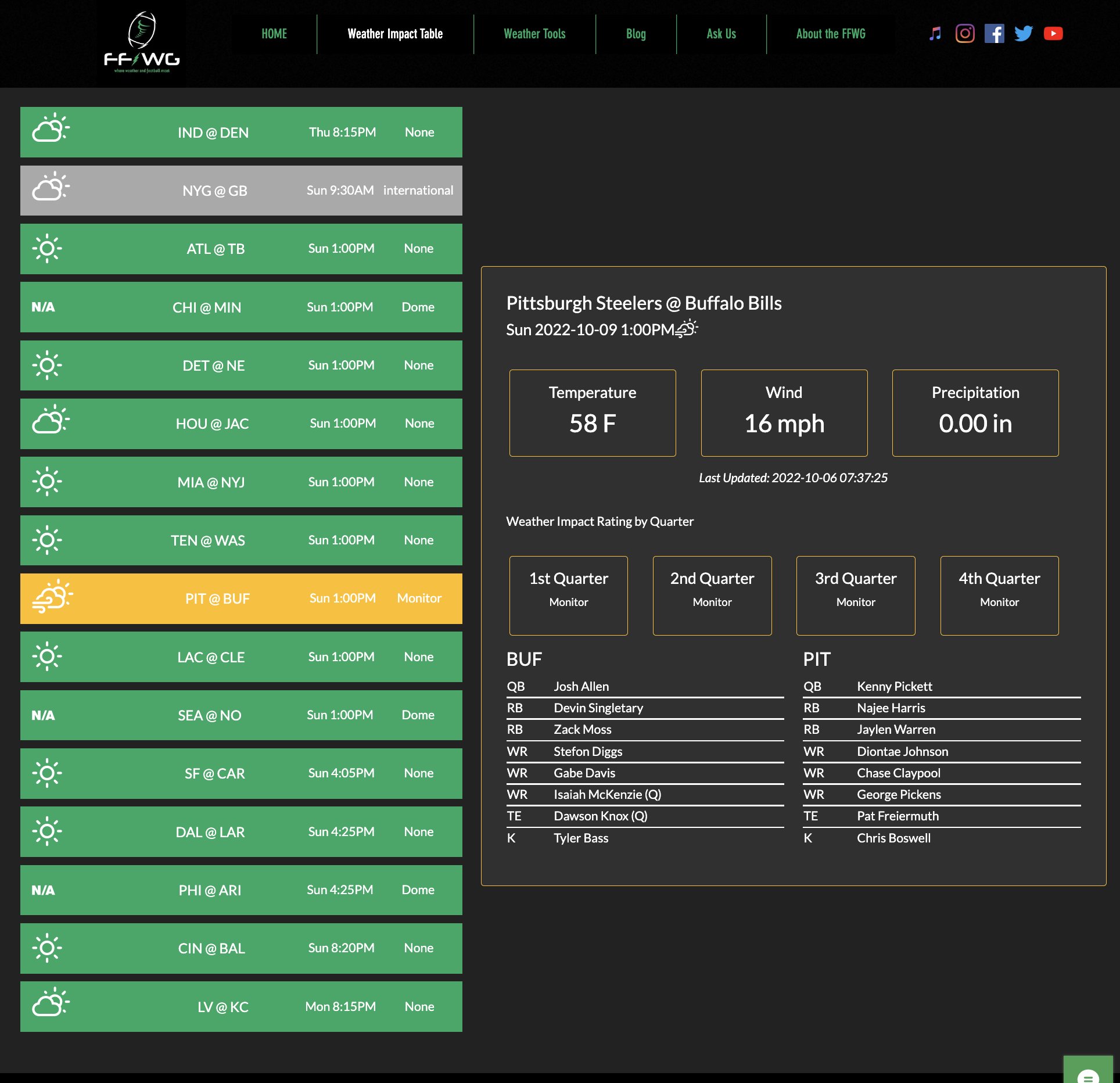Select the SEA @ NO game
This screenshot has width=1120, height=1083.
point(241,715)
